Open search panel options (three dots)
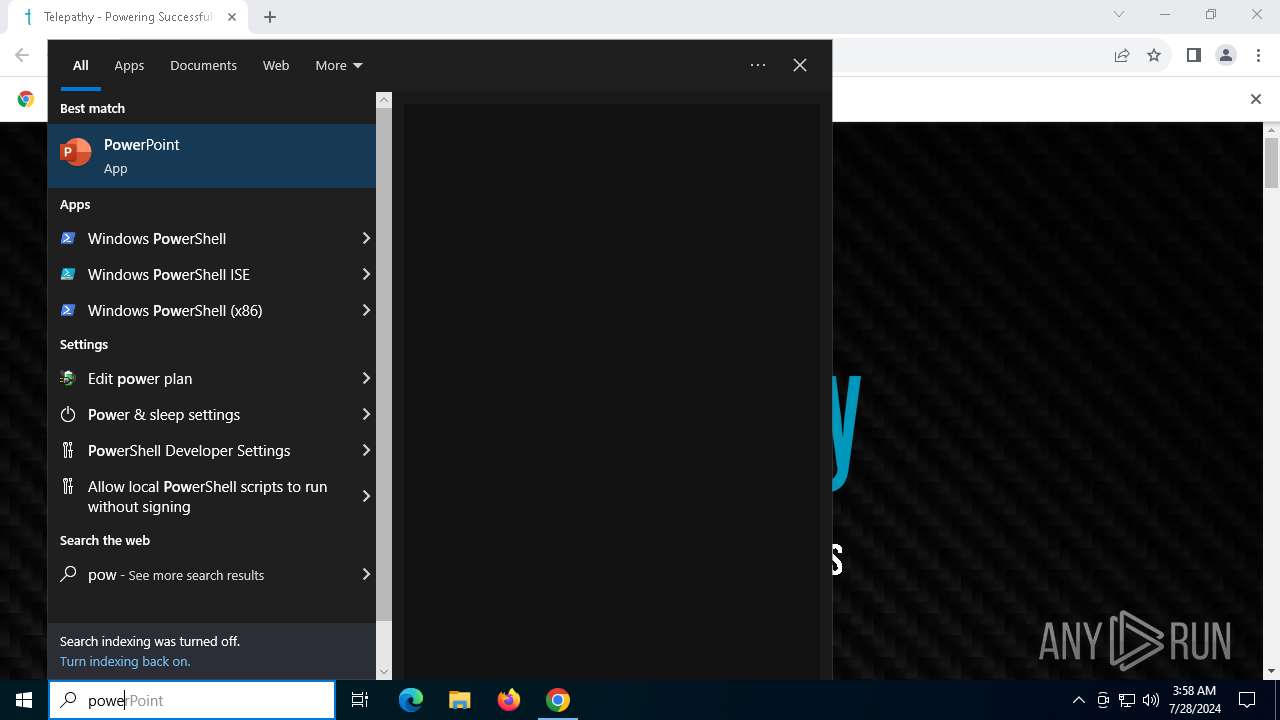 pos(758,65)
